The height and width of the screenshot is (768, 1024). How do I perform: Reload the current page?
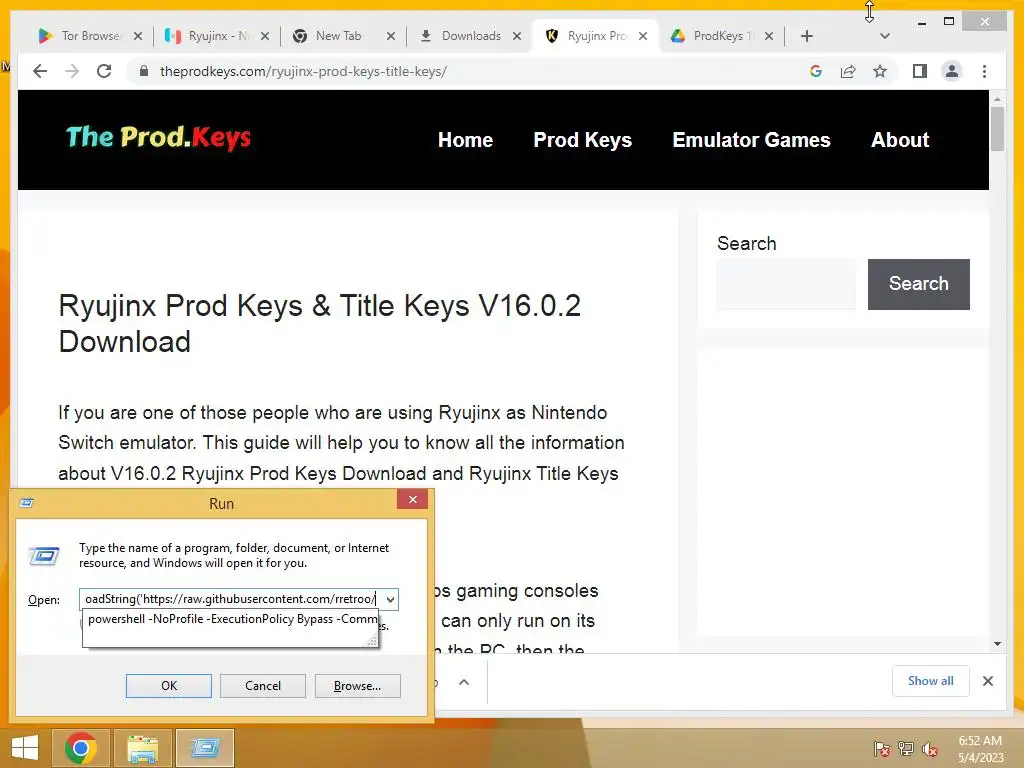click(x=104, y=71)
